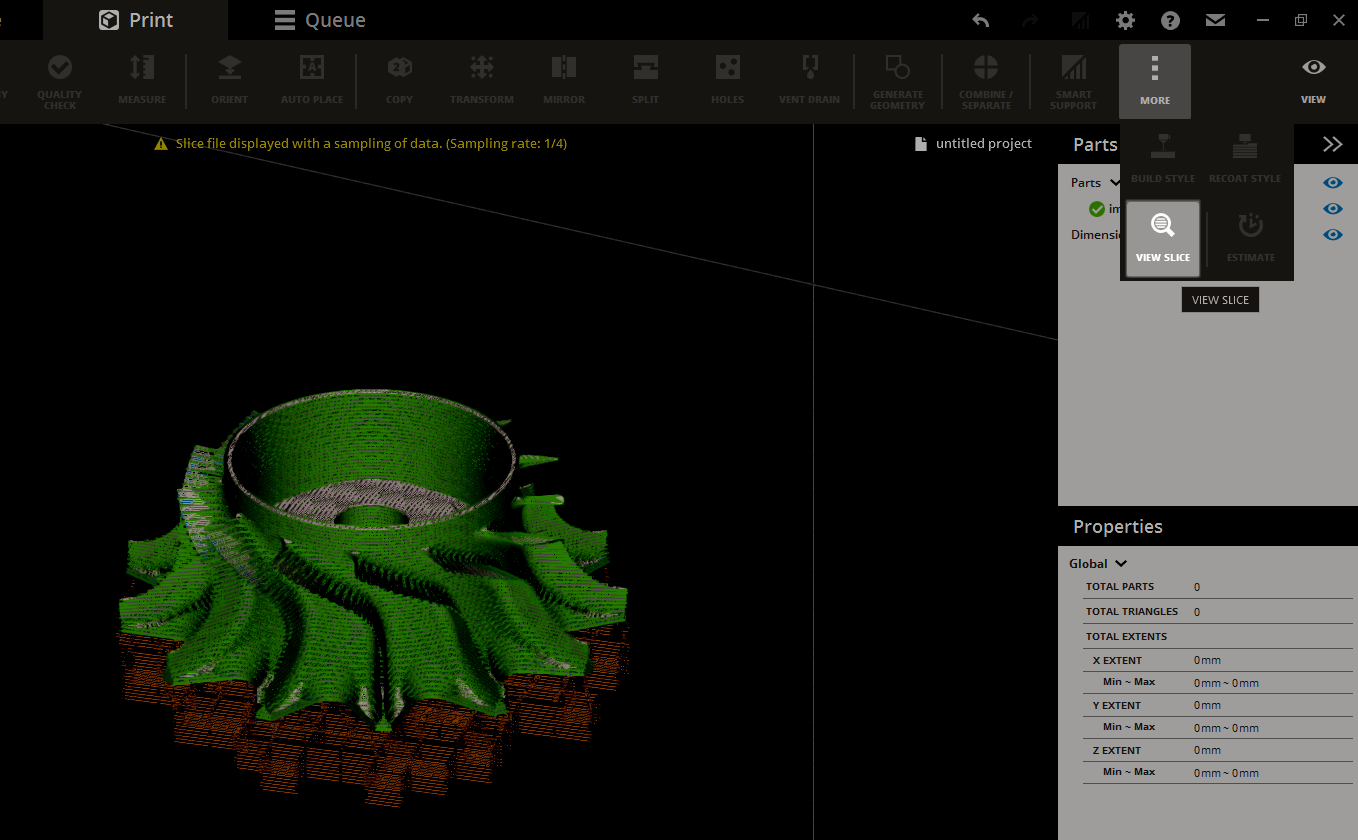Activate the Auto Place tool
Screen dimensions: 1358x840
tap(311, 80)
